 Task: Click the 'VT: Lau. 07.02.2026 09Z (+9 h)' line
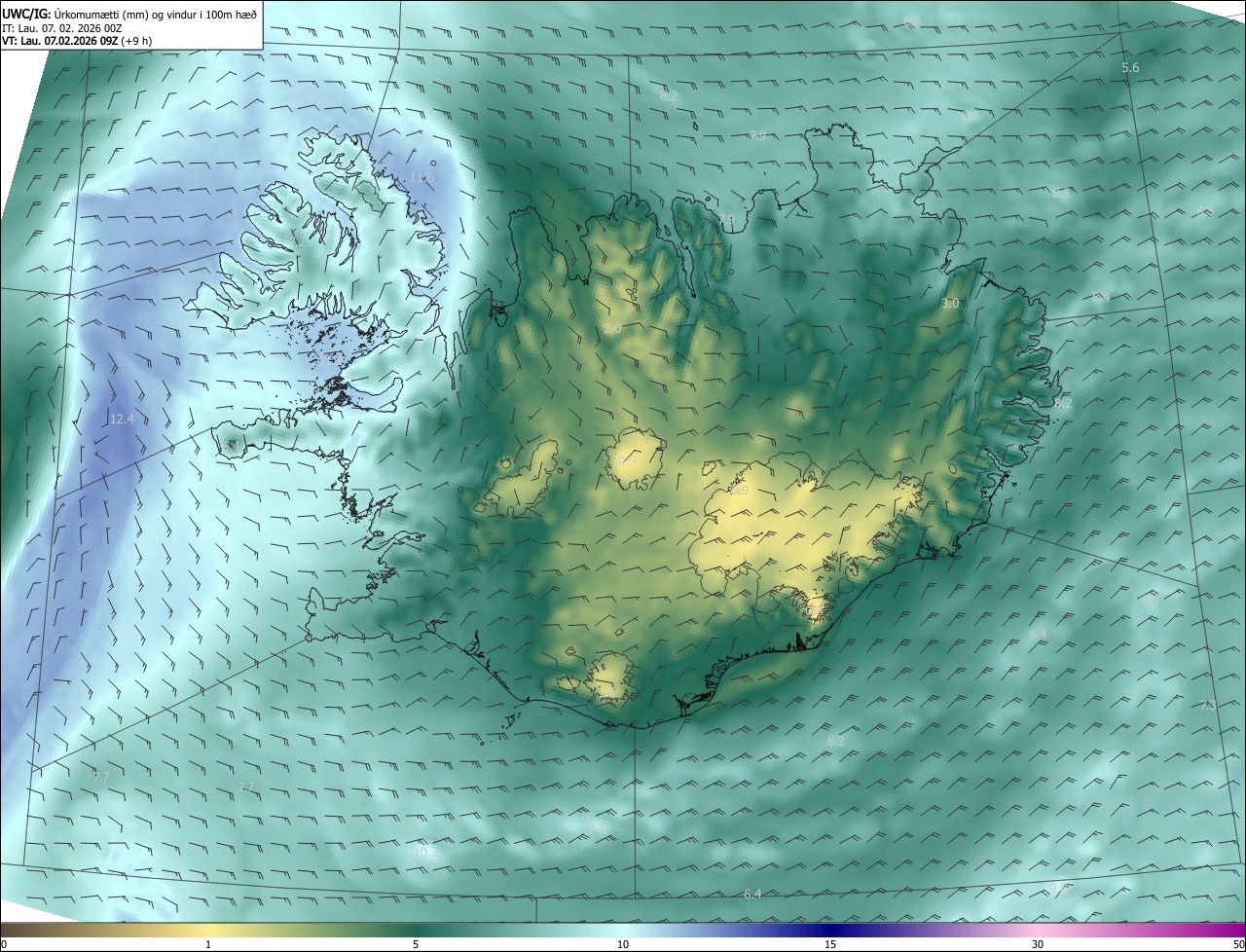coord(77,41)
